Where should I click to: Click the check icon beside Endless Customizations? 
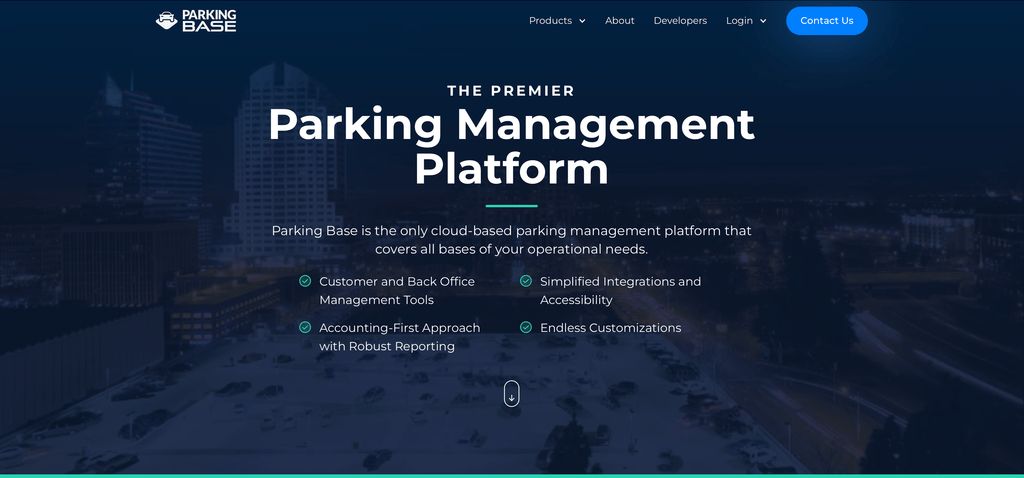(526, 327)
